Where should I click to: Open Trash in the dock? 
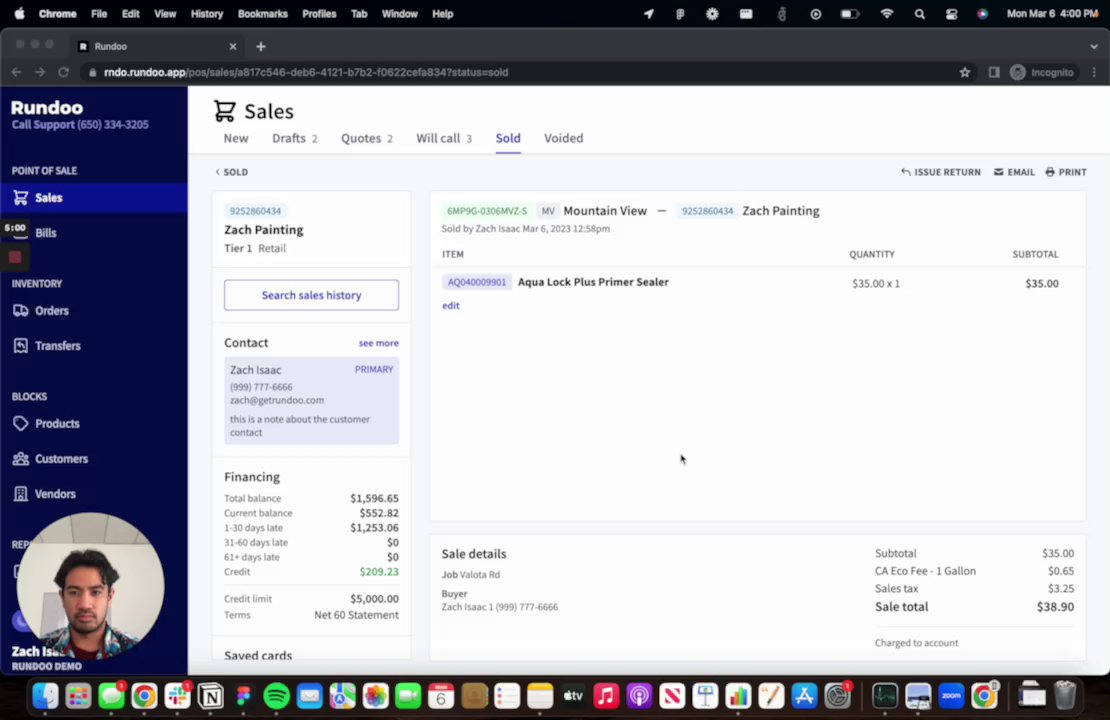1065,697
